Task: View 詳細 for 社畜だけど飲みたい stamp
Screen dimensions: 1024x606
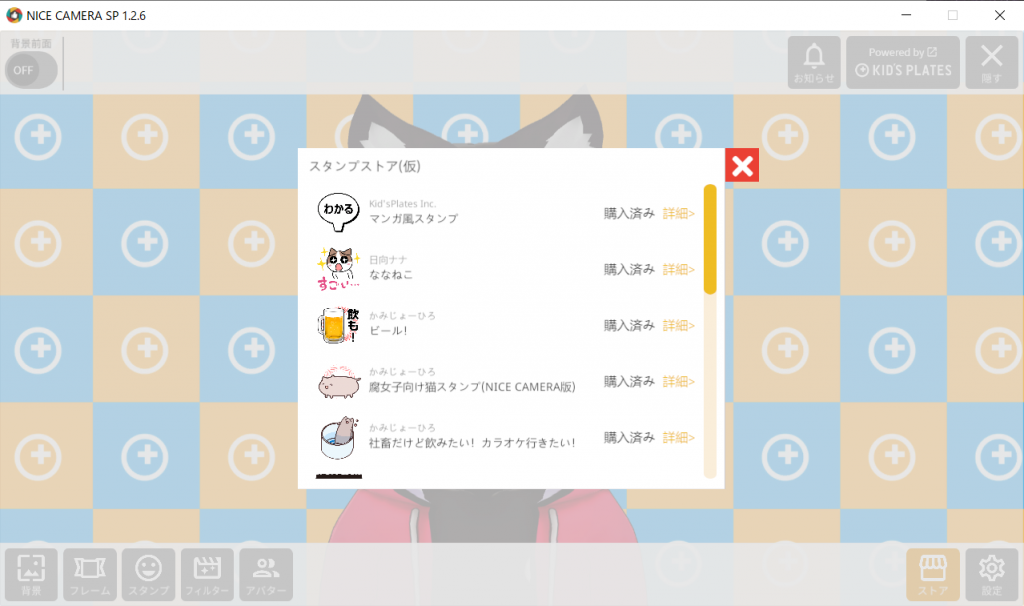Action: 679,438
